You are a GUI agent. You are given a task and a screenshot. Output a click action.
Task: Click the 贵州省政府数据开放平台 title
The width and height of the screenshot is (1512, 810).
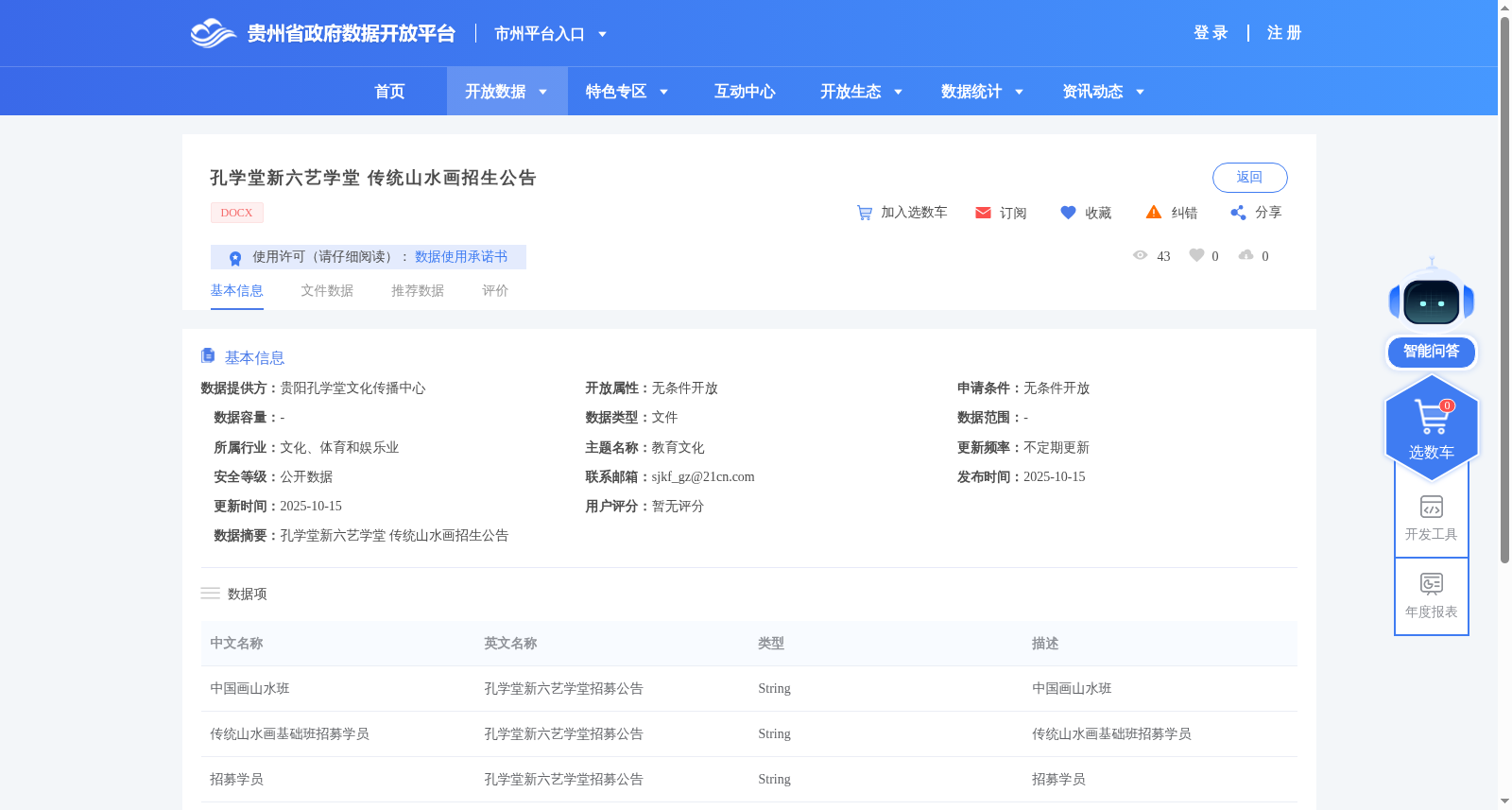pos(352,34)
